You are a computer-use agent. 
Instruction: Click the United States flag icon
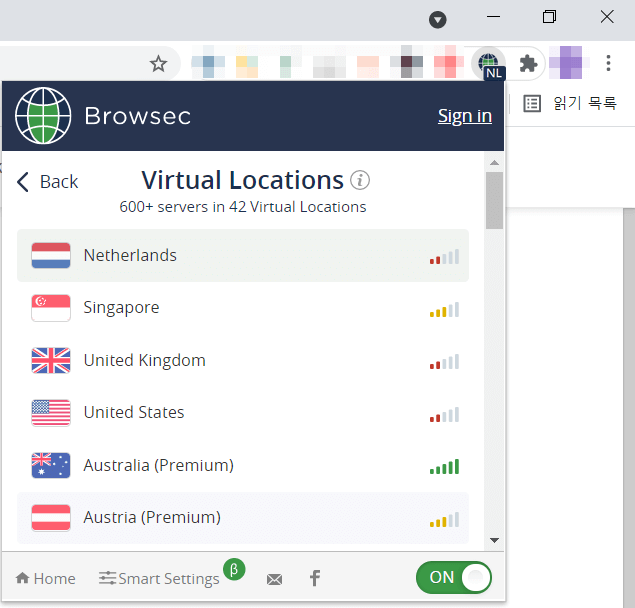coord(51,413)
